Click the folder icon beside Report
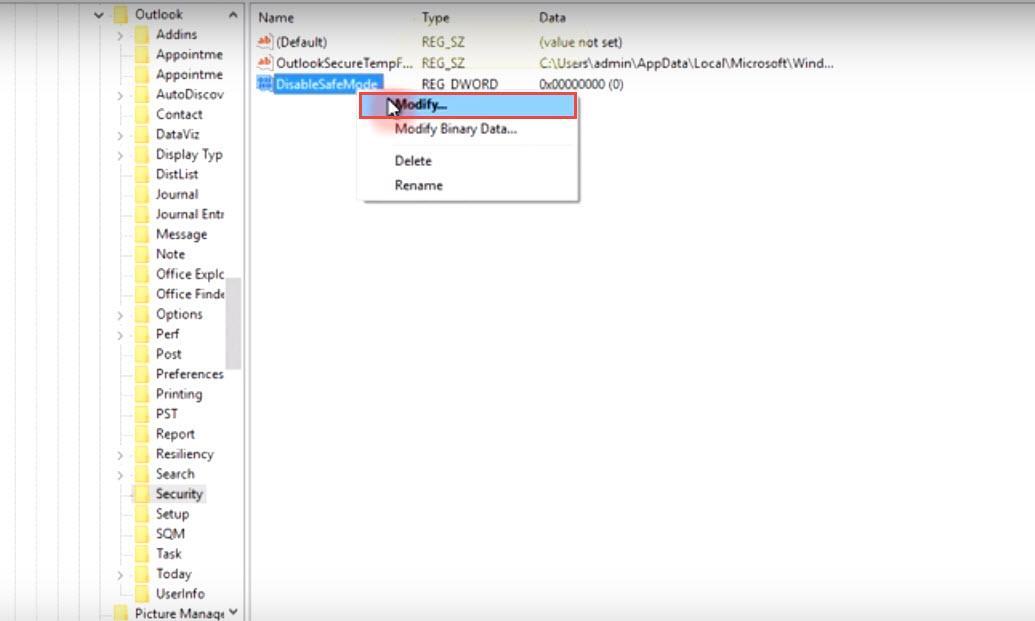The image size is (1035, 621). [x=142, y=434]
